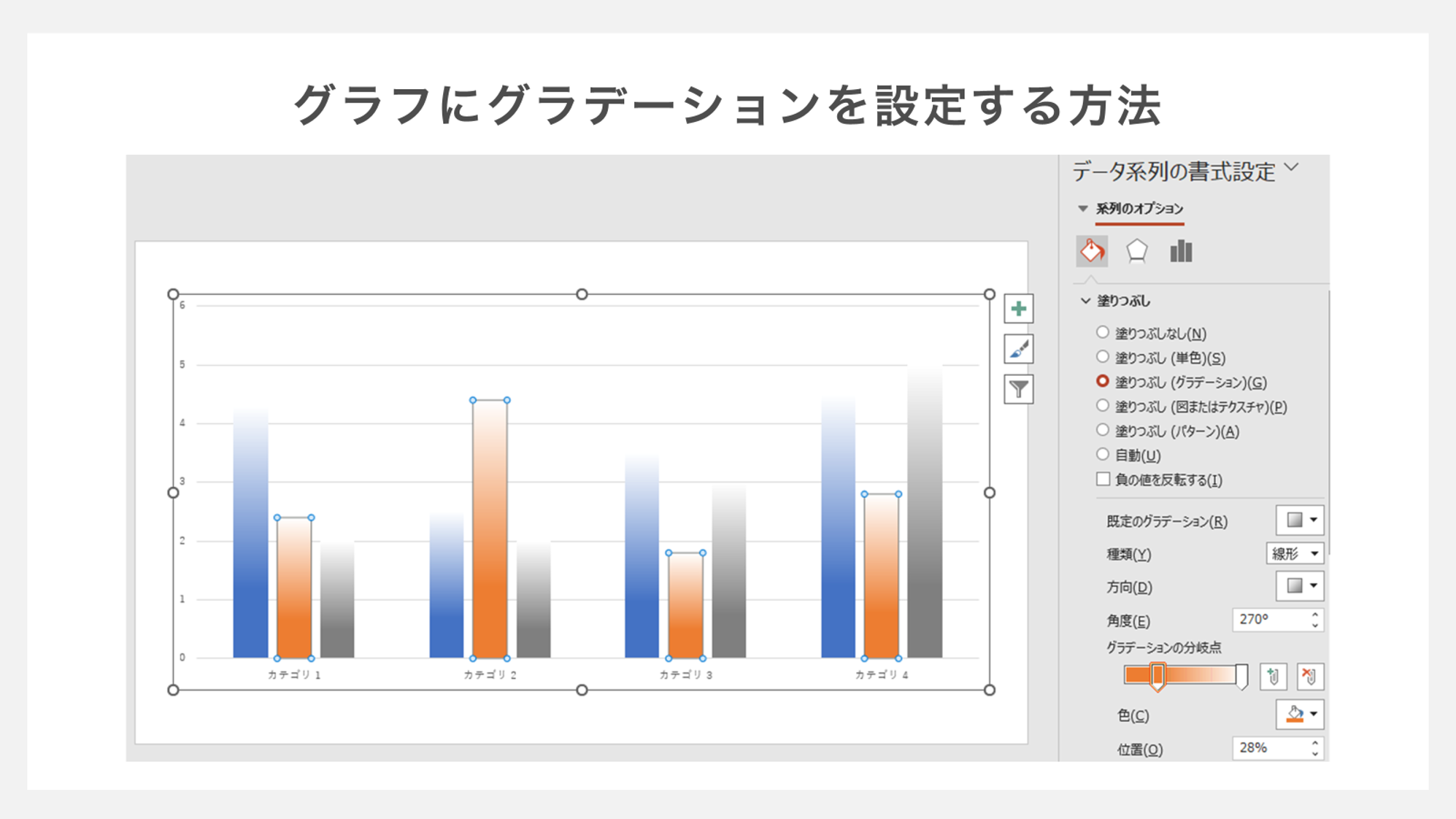Open the 方向(D) direction dropdown
Screen dimensions: 1456x819
pos(1300,585)
